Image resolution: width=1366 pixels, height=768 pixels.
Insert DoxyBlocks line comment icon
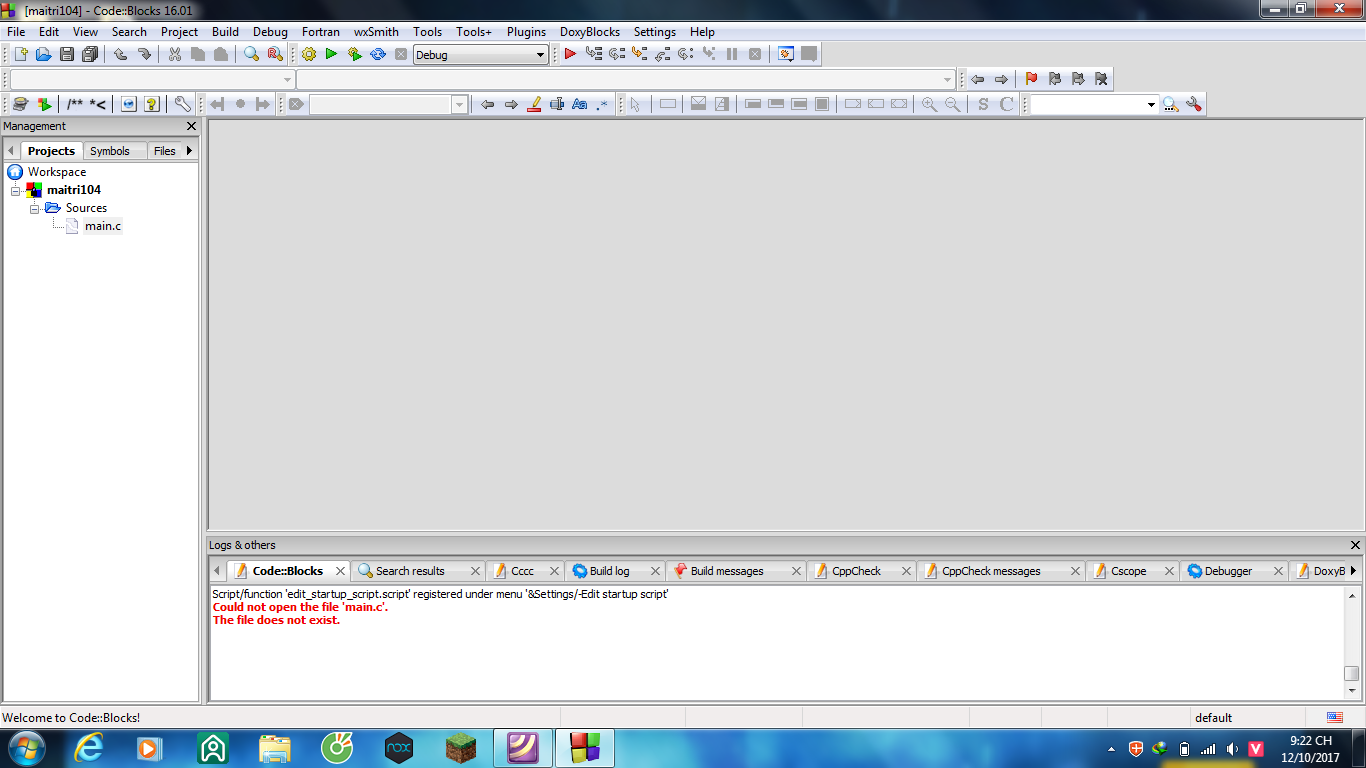pyautogui.click(x=98, y=104)
